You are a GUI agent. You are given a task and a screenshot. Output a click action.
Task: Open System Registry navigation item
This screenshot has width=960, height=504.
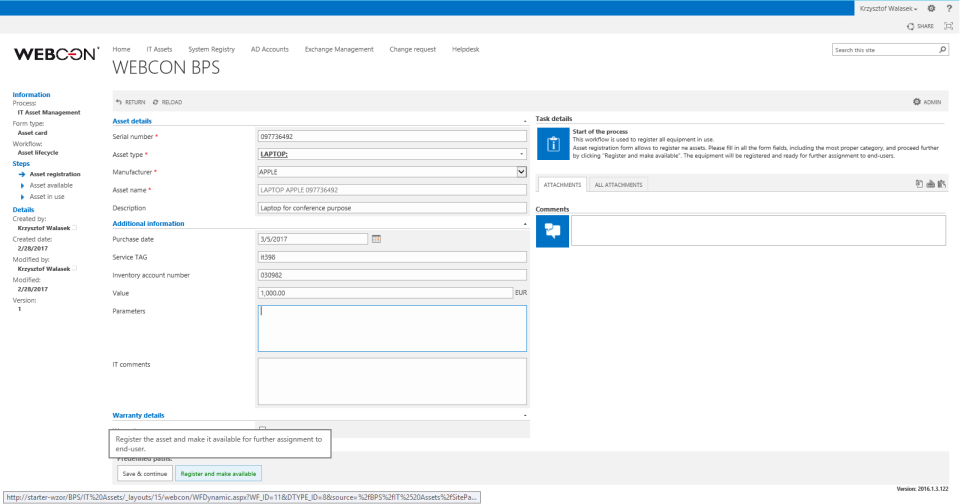[211, 50]
